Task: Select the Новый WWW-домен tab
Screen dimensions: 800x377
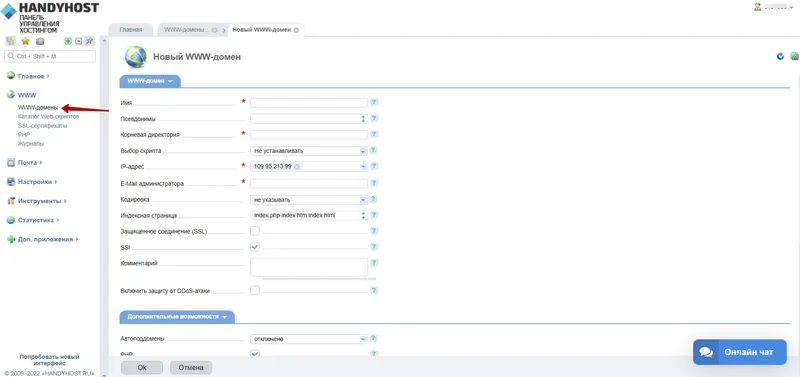Action: click(262, 30)
